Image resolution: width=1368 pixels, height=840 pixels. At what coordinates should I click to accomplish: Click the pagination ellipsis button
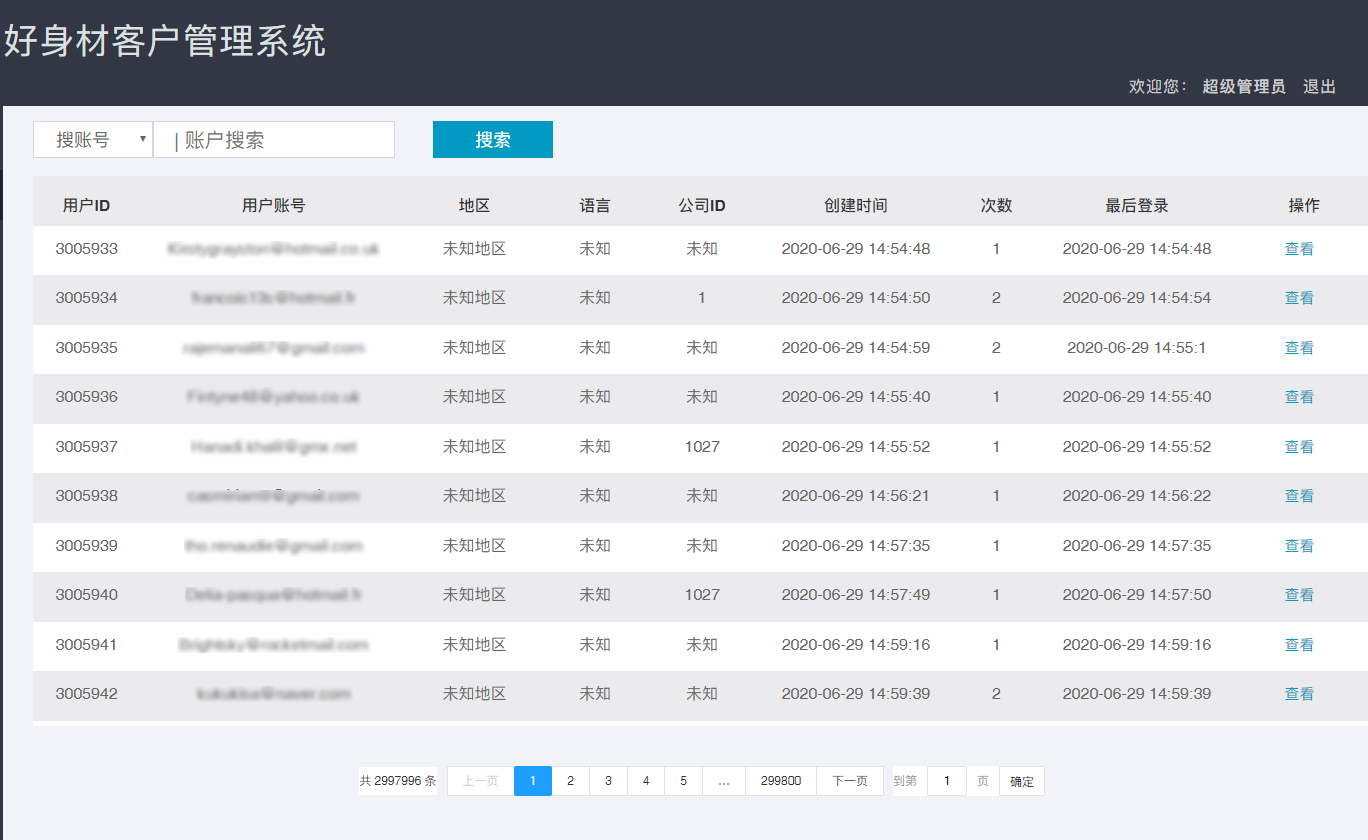coord(723,781)
